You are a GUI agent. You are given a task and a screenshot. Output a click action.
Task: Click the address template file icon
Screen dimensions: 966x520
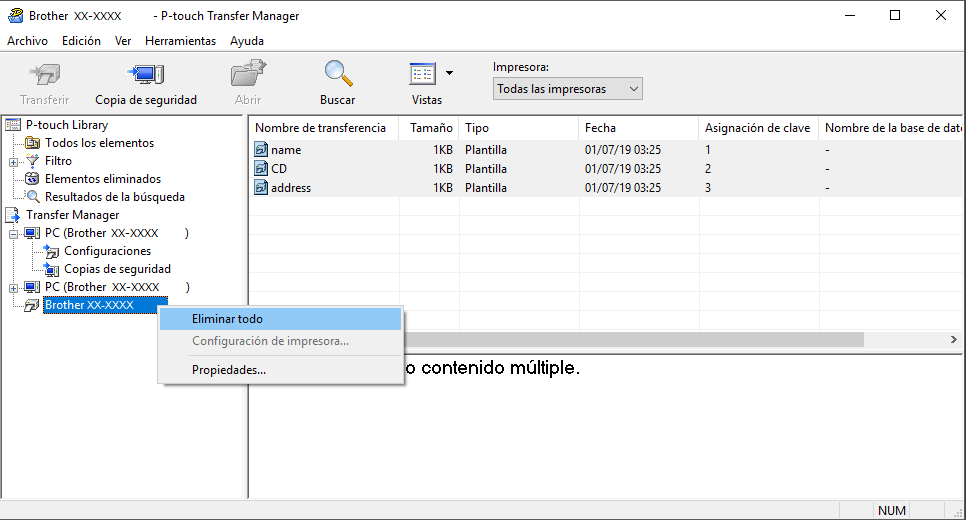(x=261, y=187)
